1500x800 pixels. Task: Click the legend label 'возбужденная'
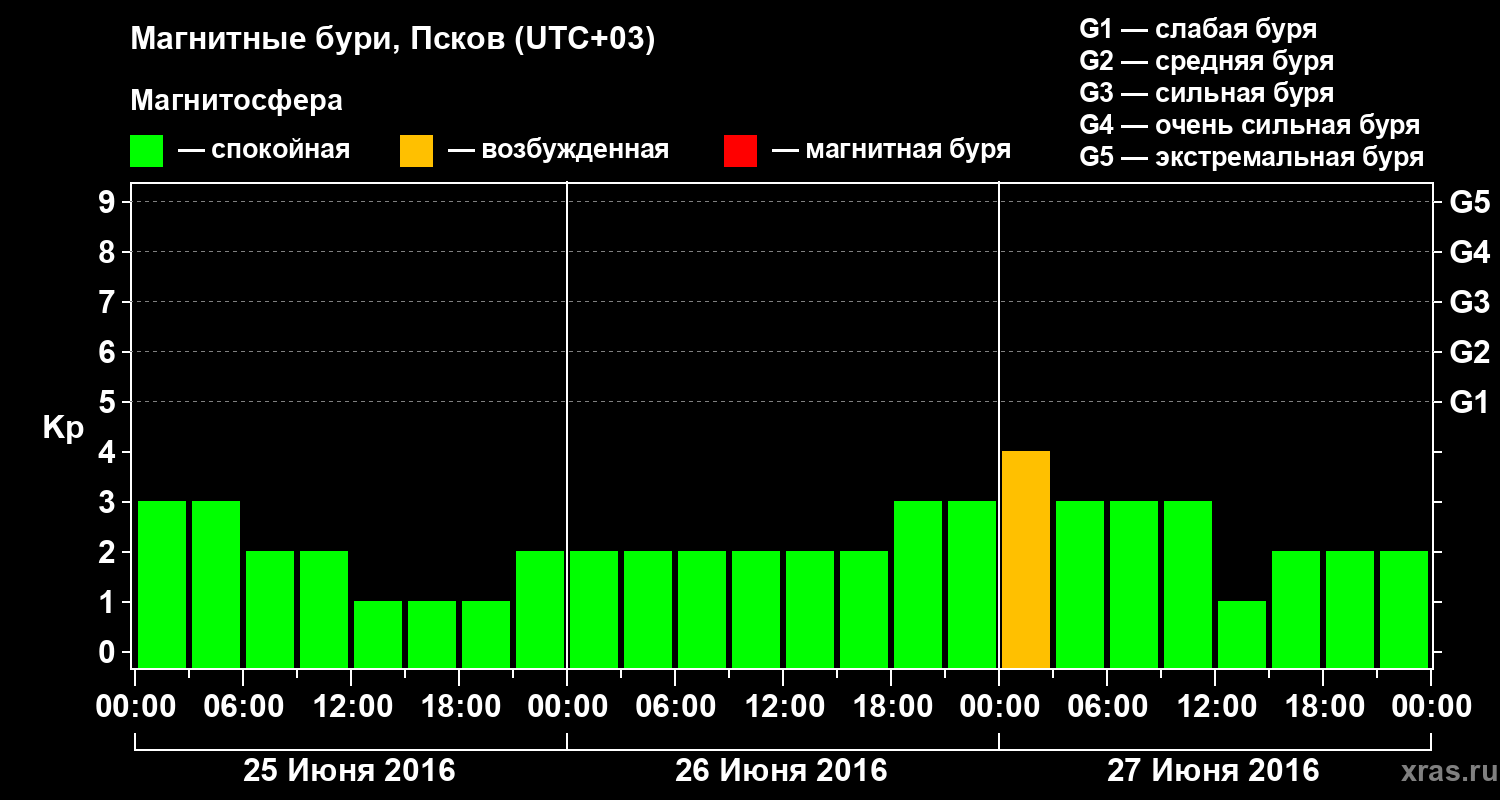575,150
